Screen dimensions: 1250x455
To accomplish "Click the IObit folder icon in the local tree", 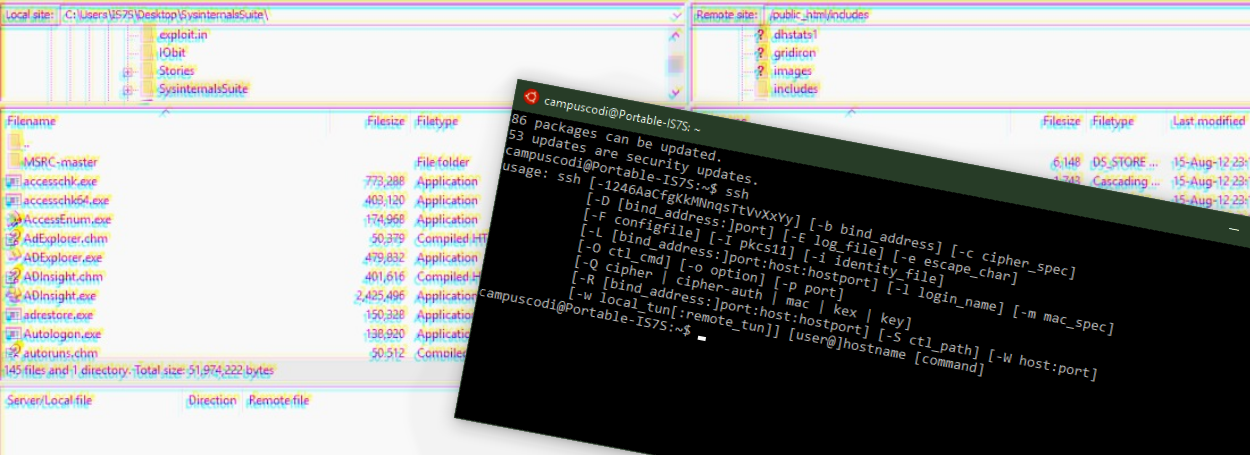I will pyautogui.click(x=148, y=52).
